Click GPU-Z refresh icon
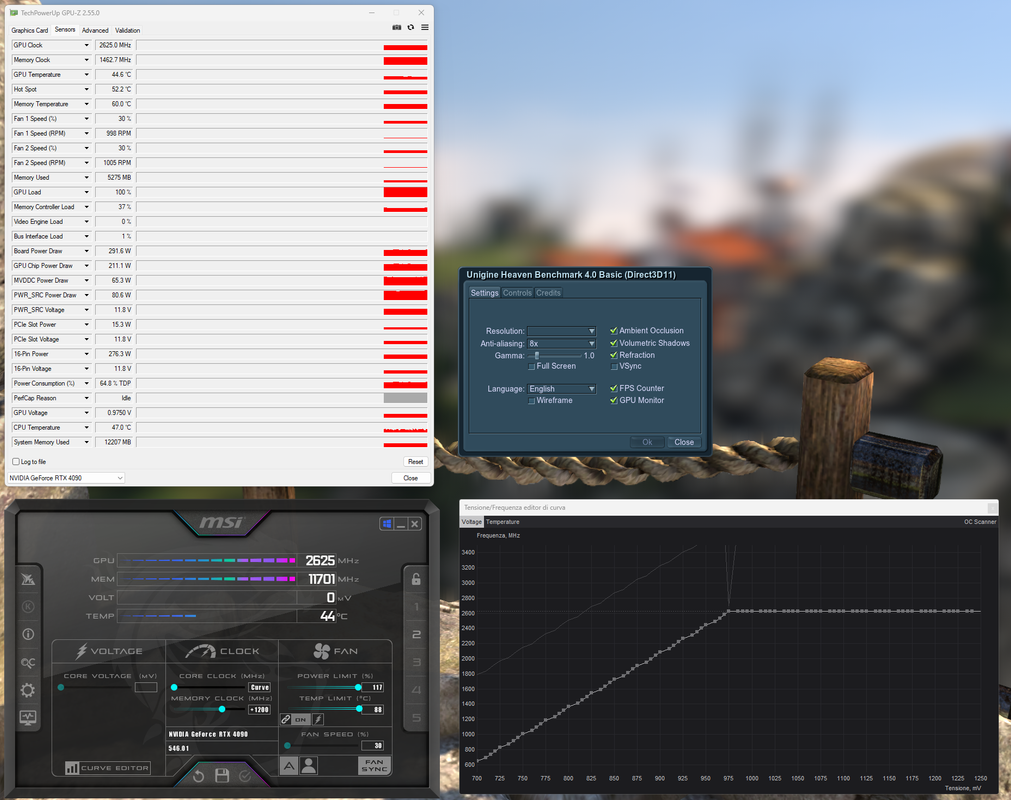Image resolution: width=1011 pixels, height=800 pixels. (x=411, y=27)
